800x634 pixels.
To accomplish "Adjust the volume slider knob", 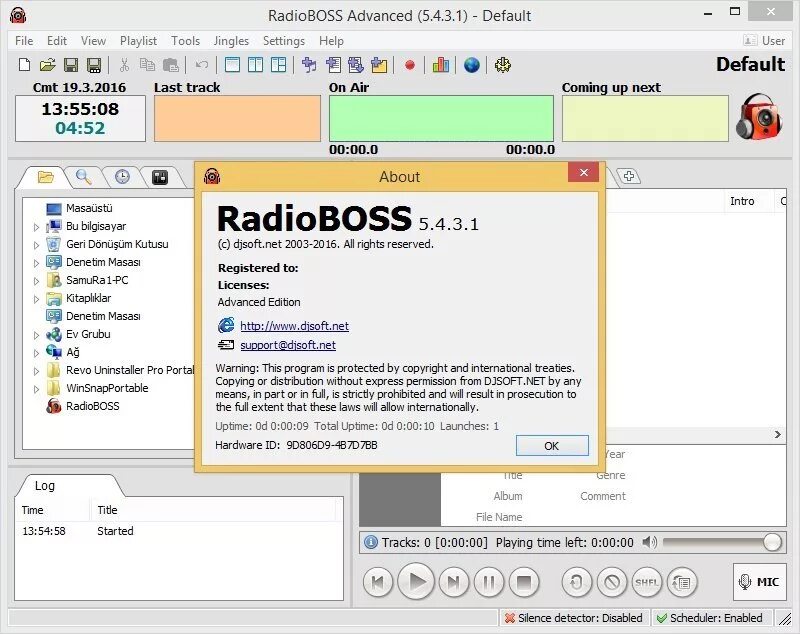I will tap(772, 542).
